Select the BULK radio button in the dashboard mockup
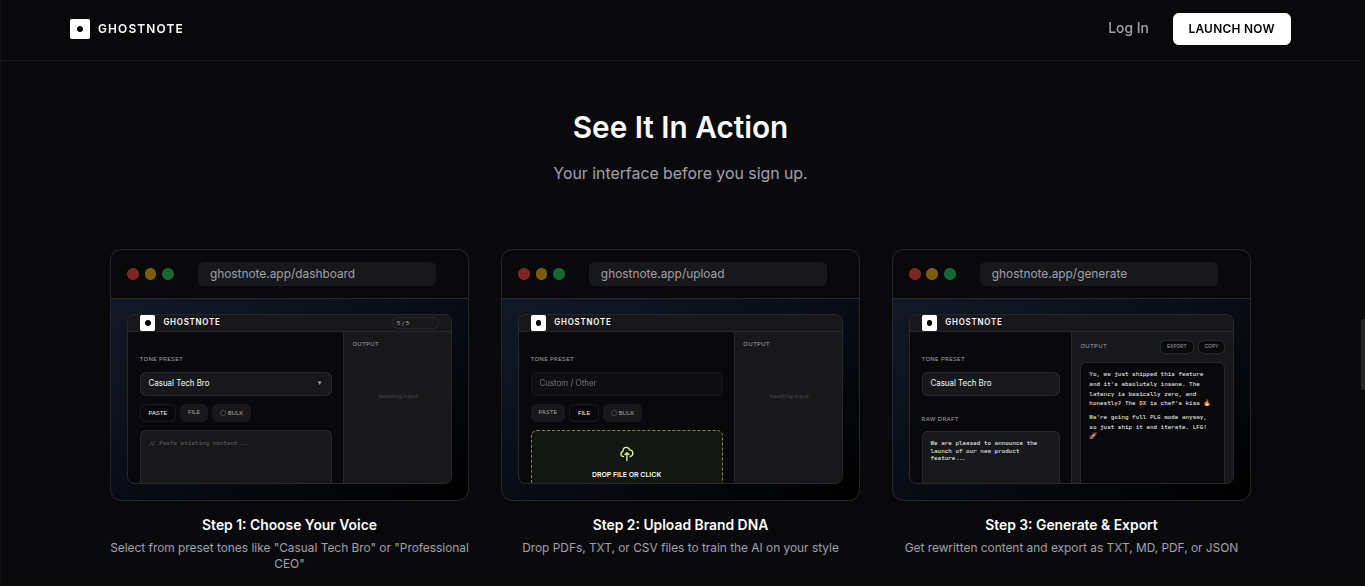The image size is (1365, 586). tap(231, 412)
